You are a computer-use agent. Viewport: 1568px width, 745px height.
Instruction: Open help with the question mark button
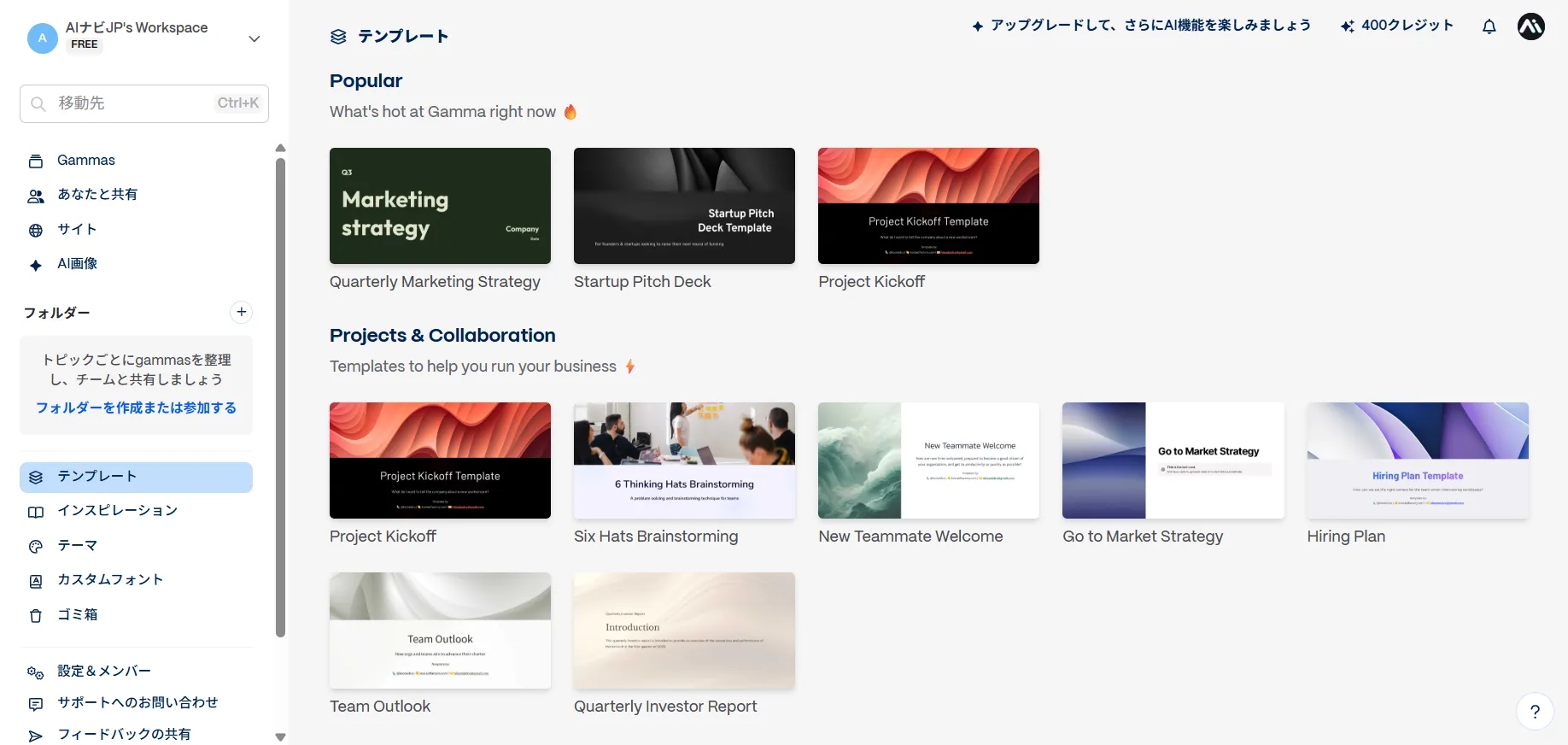[x=1535, y=711]
